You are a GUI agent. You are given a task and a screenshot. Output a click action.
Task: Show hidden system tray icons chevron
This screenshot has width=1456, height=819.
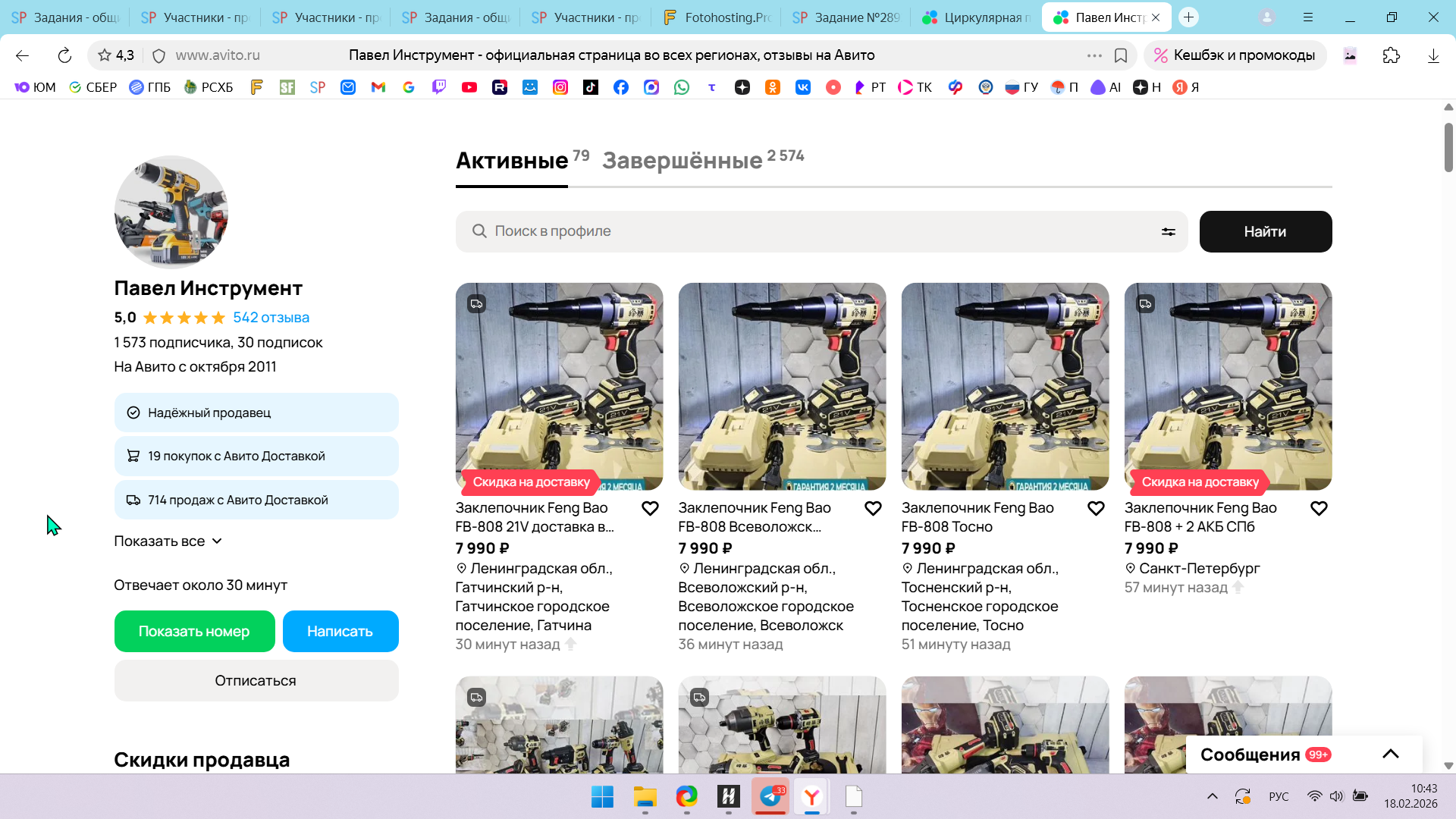[x=1212, y=796]
